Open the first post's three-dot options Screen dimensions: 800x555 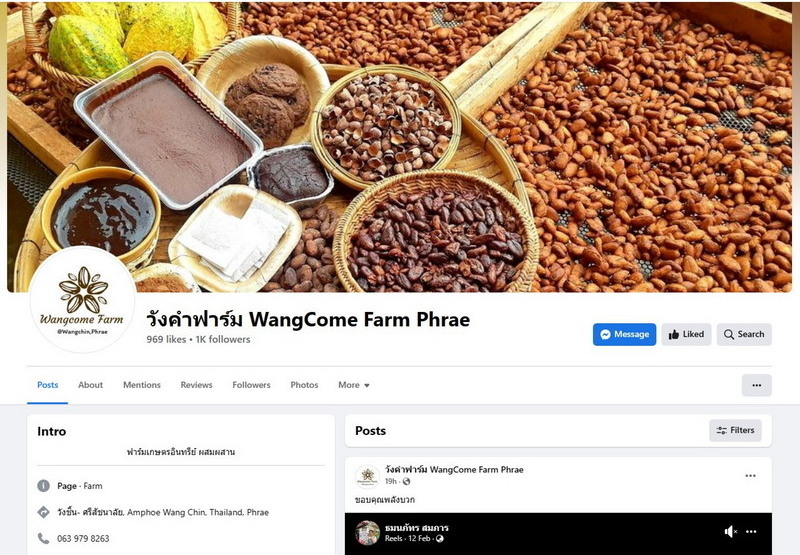coord(751,475)
